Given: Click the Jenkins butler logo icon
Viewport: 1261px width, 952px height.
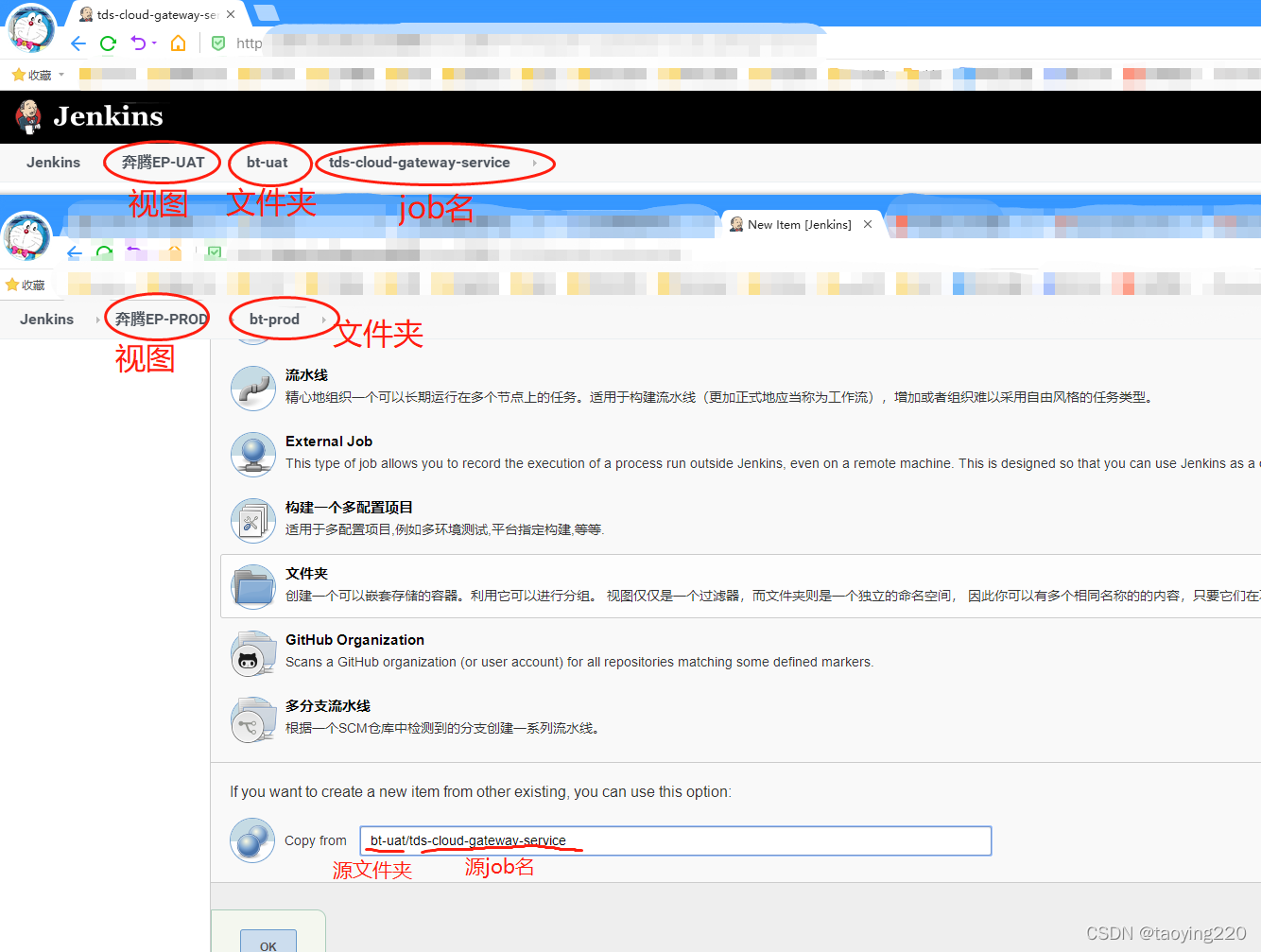Looking at the screenshot, I should click(28, 116).
